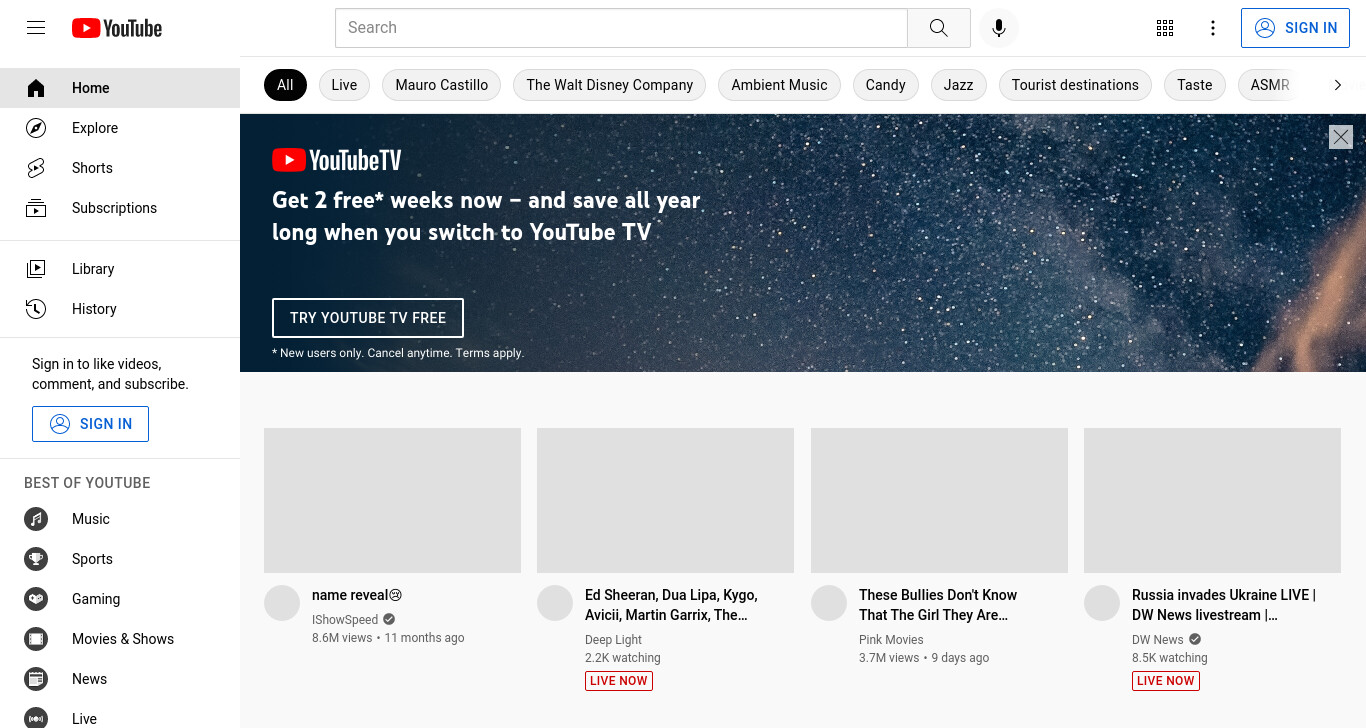1366x728 pixels.
Task: Click TRY YOUTUBE TV FREE button
Action: (x=368, y=318)
